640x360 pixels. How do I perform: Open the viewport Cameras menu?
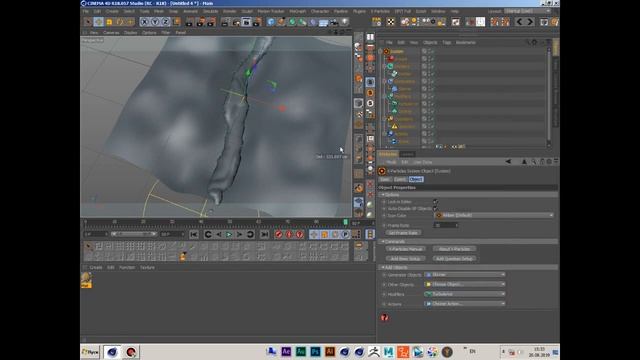point(111,33)
